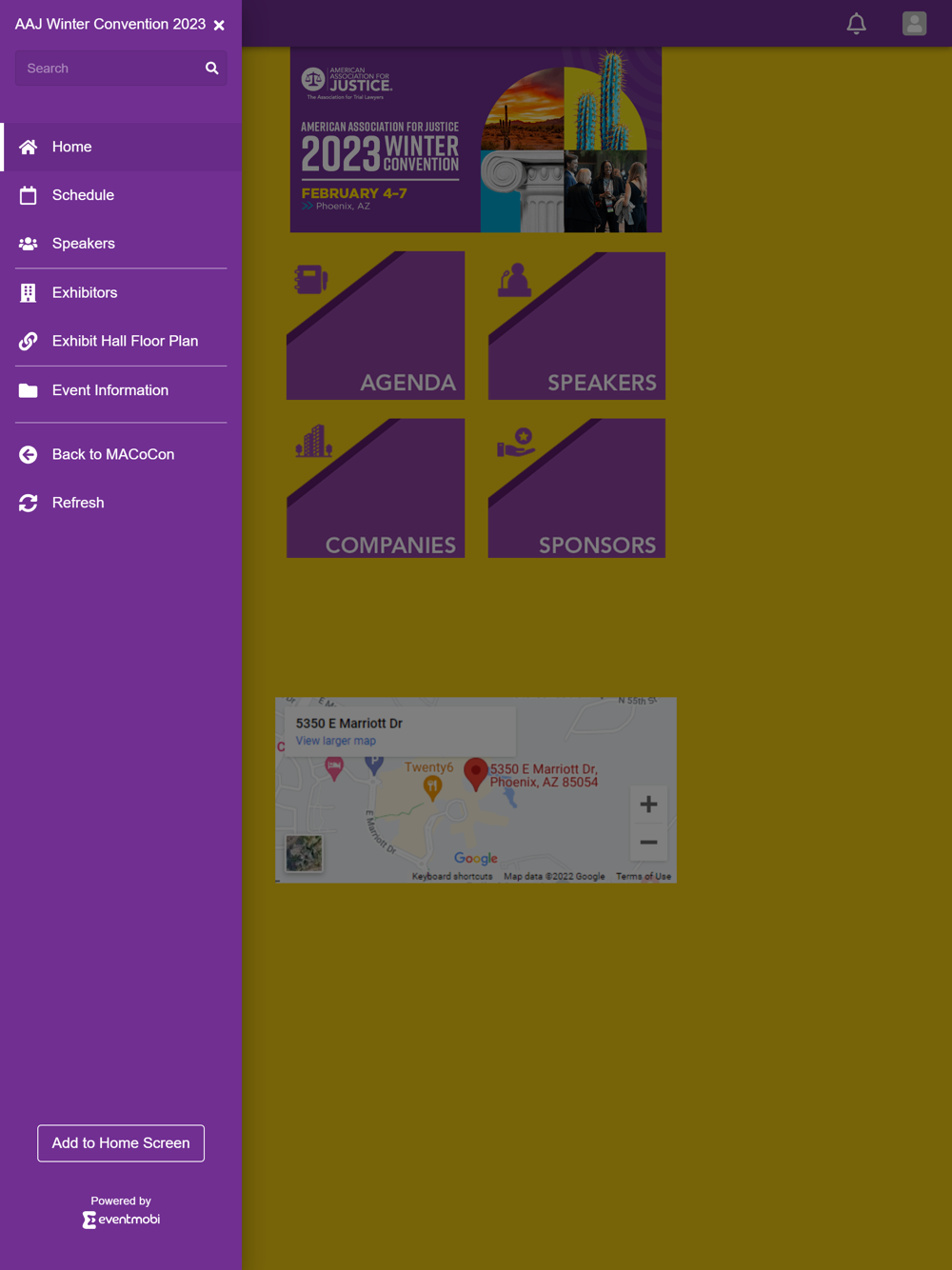Viewport: 952px width, 1270px height.
Task: Click the Home house icon
Action: 29,147
